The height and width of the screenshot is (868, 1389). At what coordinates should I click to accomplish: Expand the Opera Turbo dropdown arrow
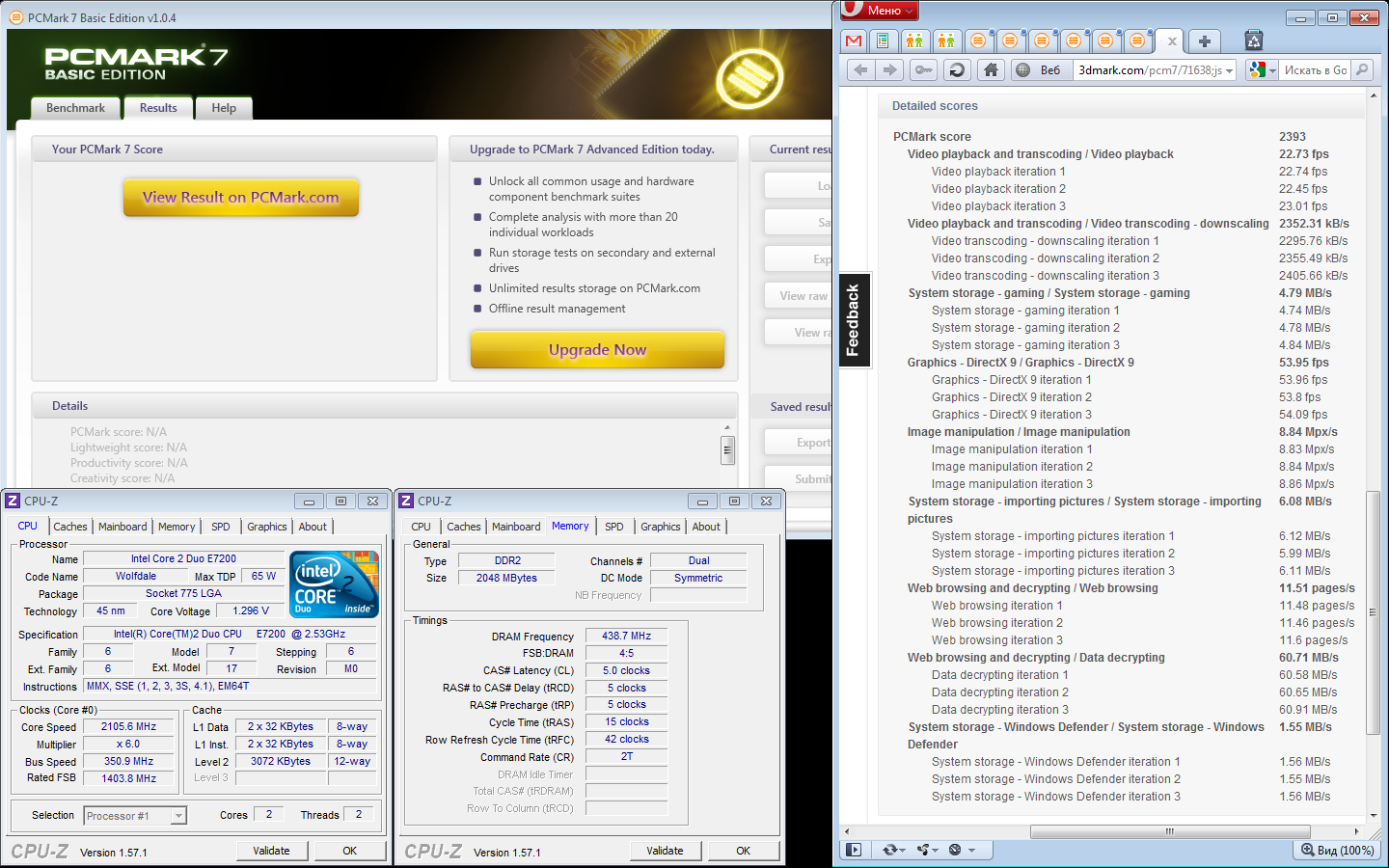(x=971, y=850)
